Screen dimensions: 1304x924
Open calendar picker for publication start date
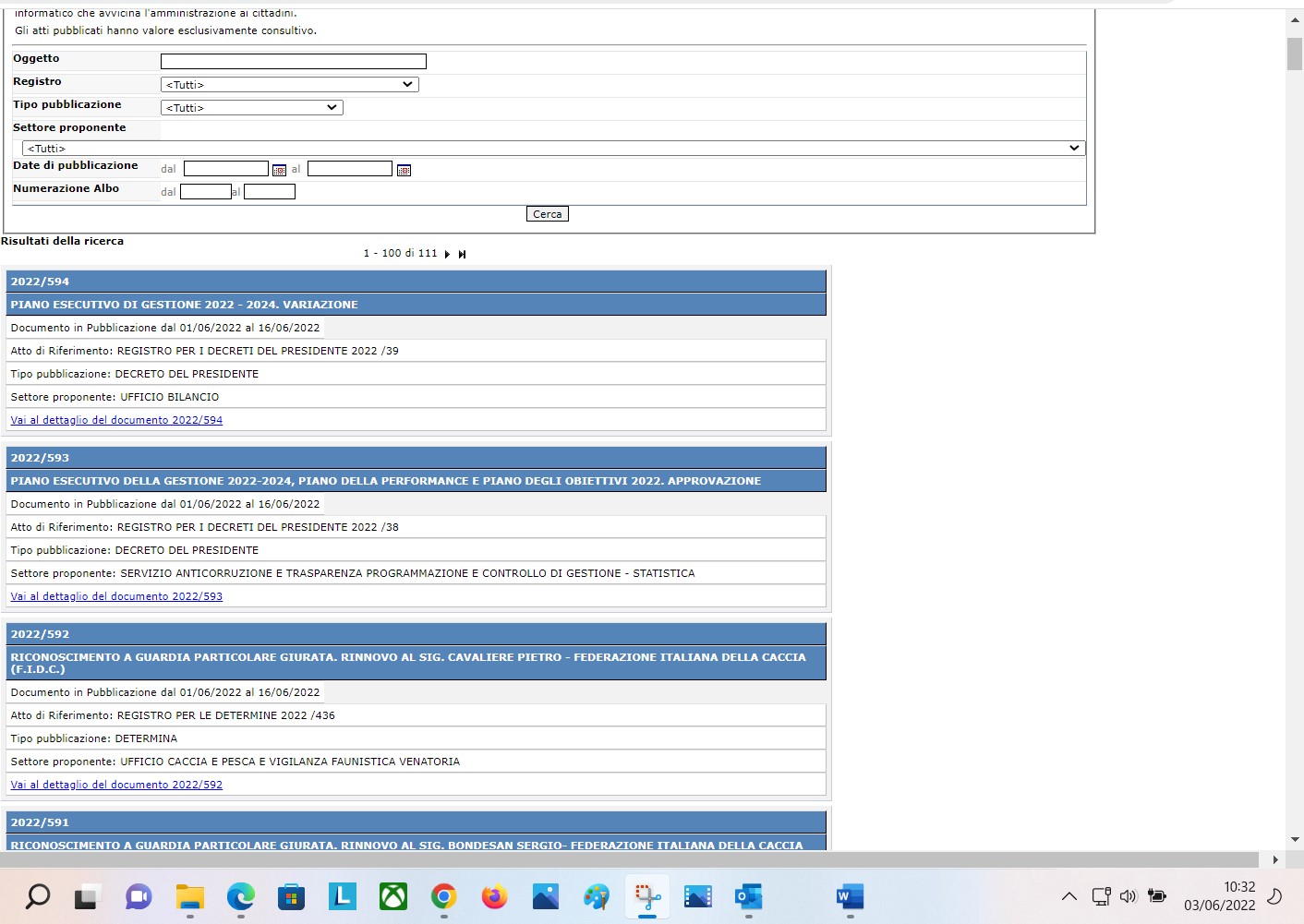(x=279, y=170)
